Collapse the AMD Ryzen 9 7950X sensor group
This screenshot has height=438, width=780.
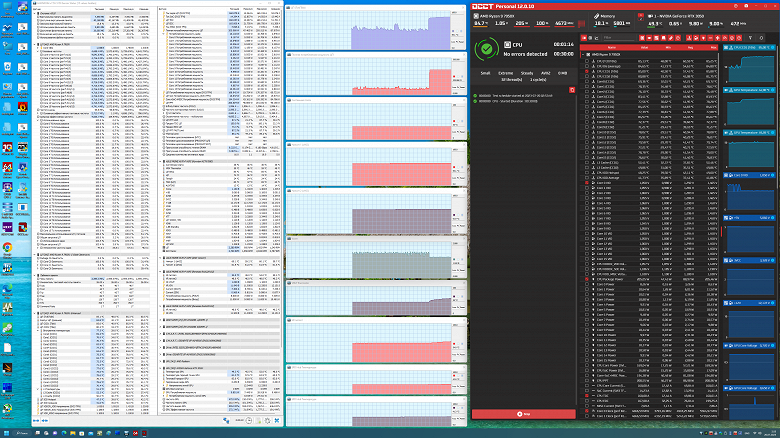click(583, 54)
